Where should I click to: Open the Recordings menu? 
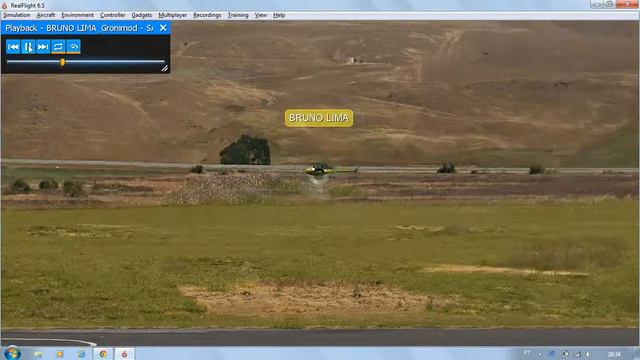point(207,15)
